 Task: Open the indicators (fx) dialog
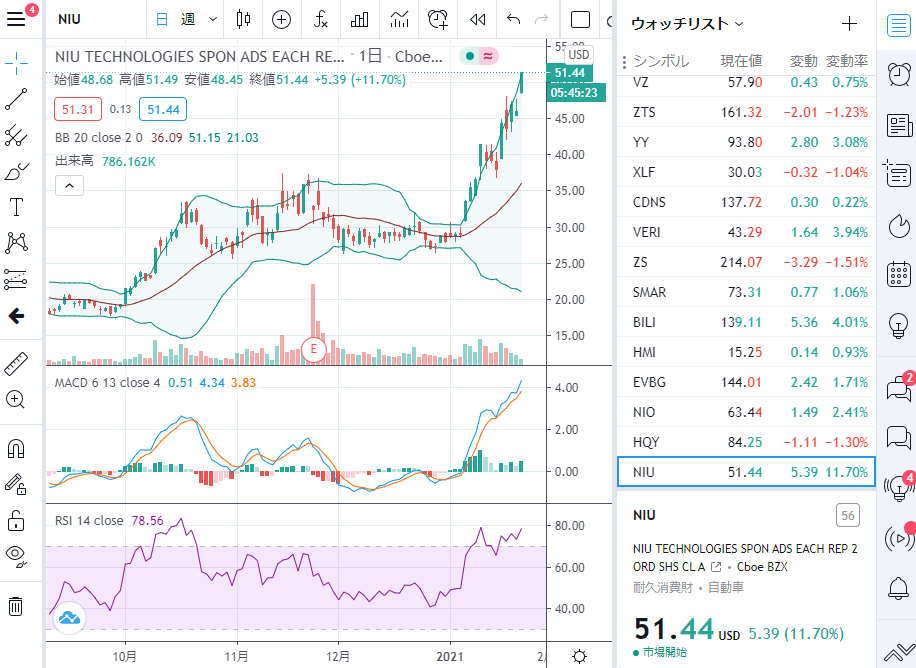tap(320, 20)
